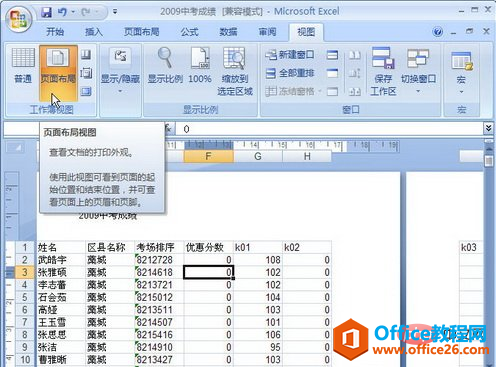Switch to the 数据 tab
This screenshot has height=367, width=496.
pyautogui.click(x=228, y=32)
